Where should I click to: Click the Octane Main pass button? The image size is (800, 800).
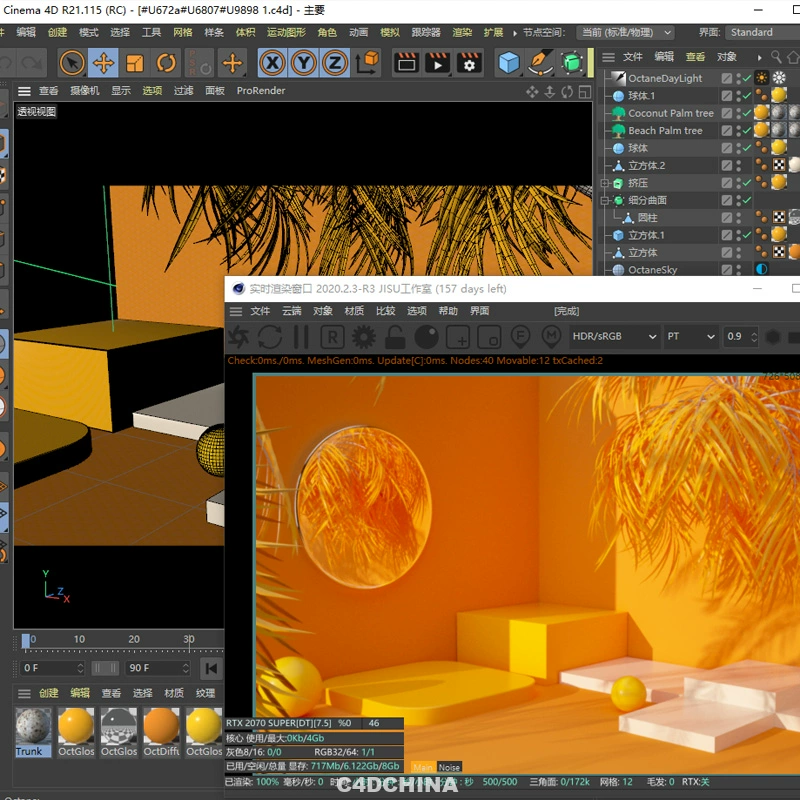pos(423,767)
